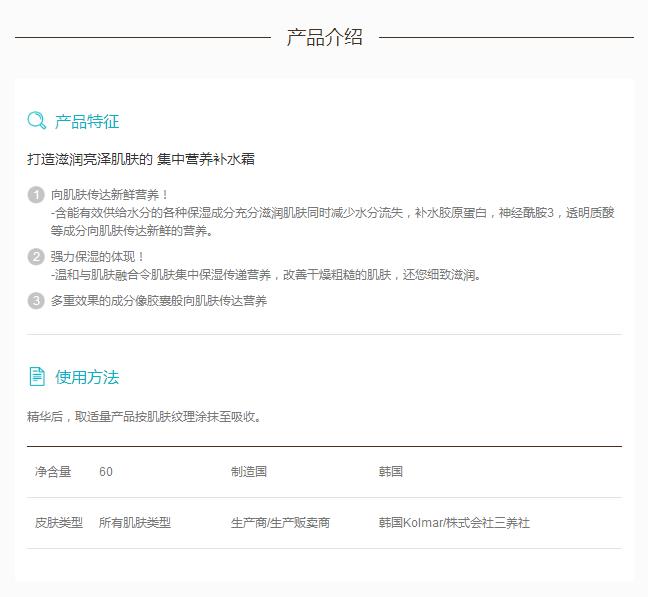
Task: Click the 所有肌肤类型 value
Action: click(x=135, y=523)
